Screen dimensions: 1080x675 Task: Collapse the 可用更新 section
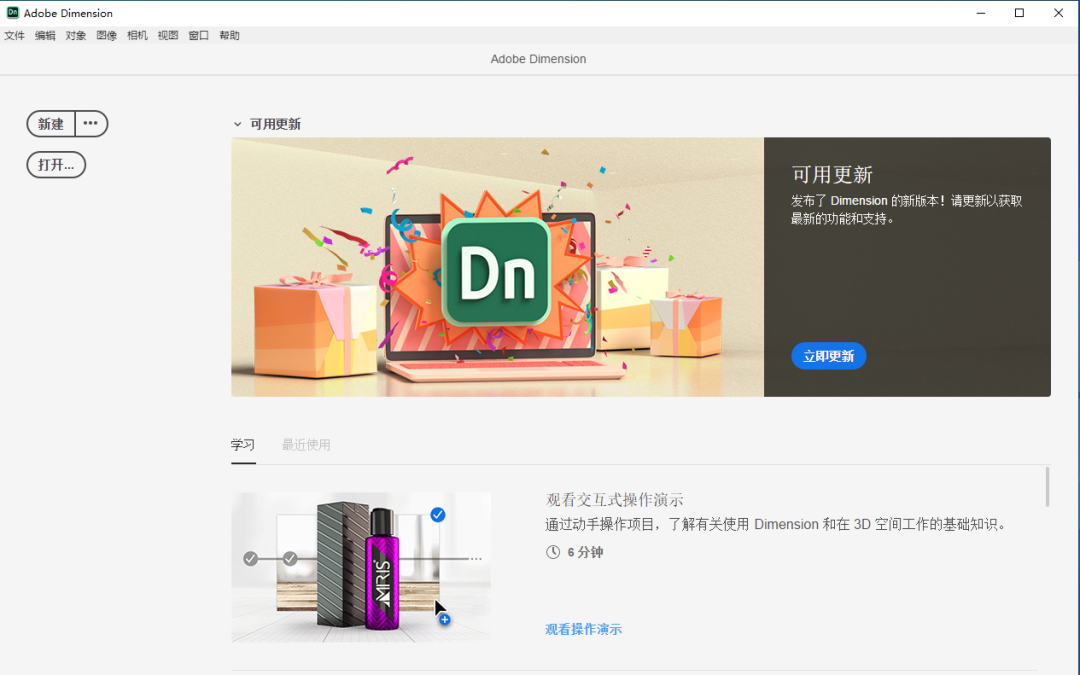pyautogui.click(x=238, y=123)
